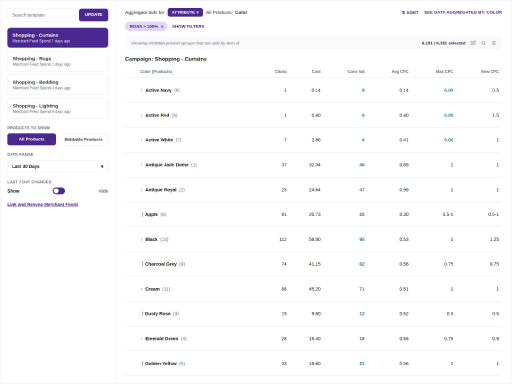The height and width of the screenshot is (384, 512).
Task: Open the edit selection icon
Action: [x=473, y=43]
